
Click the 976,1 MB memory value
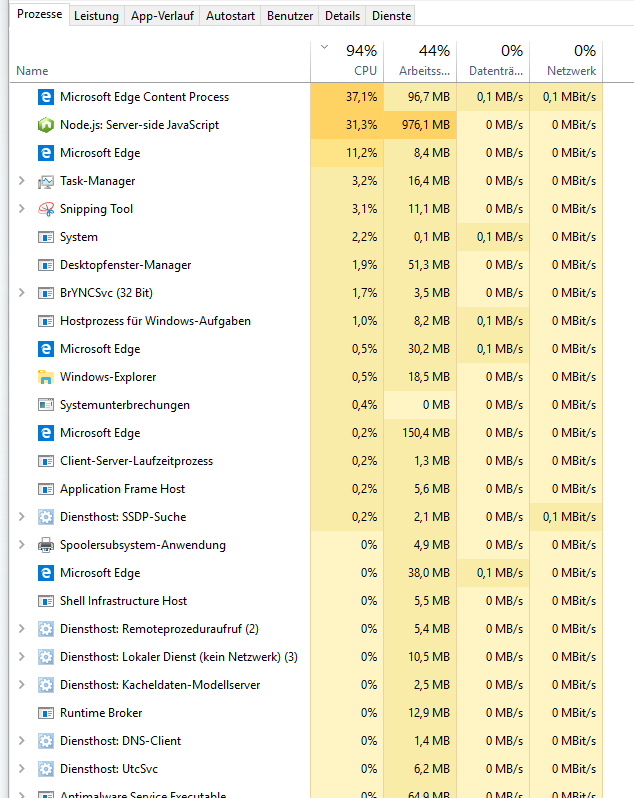click(x=426, y=125)
